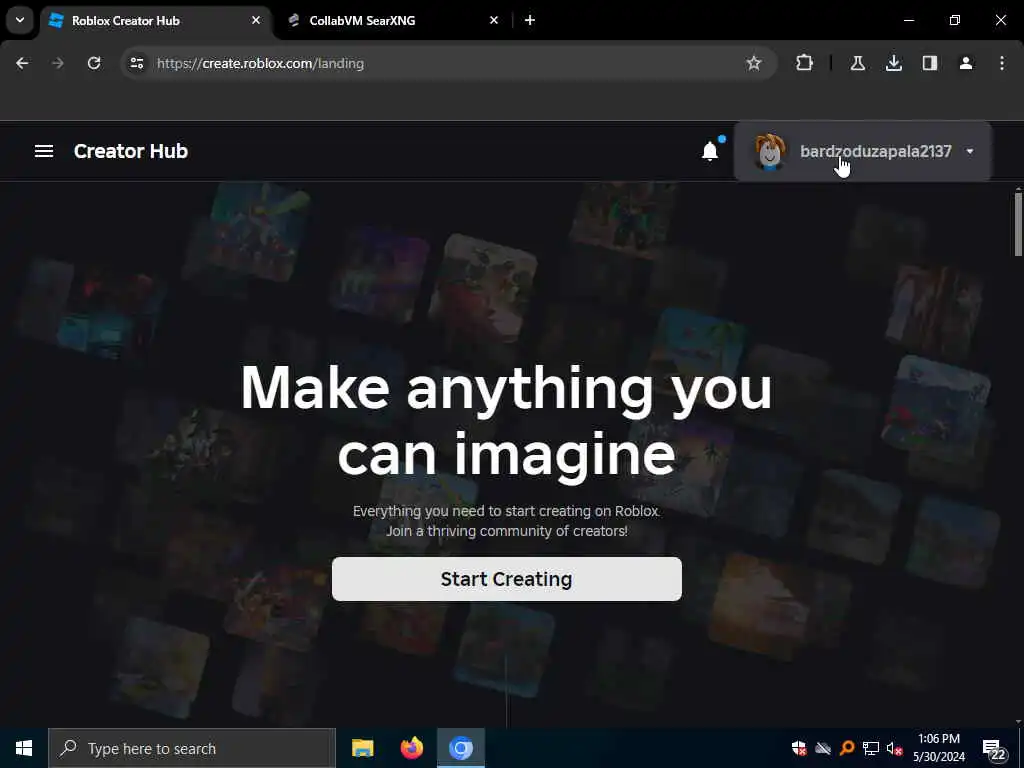Open the cloud sync tray icon
1024x768 pixels.
pos(823,748)
